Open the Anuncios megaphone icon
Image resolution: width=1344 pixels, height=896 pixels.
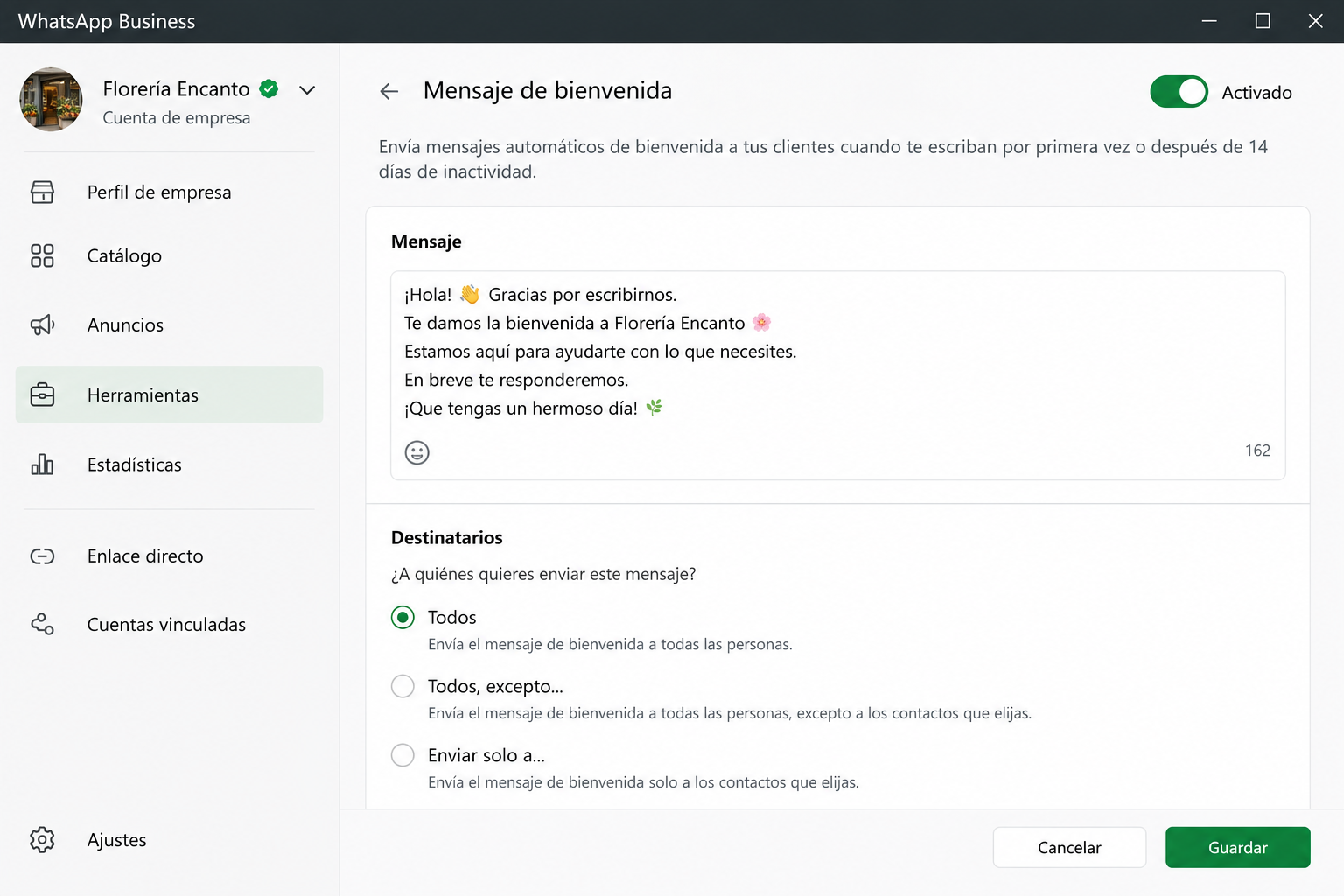click(x=42, y=325)
